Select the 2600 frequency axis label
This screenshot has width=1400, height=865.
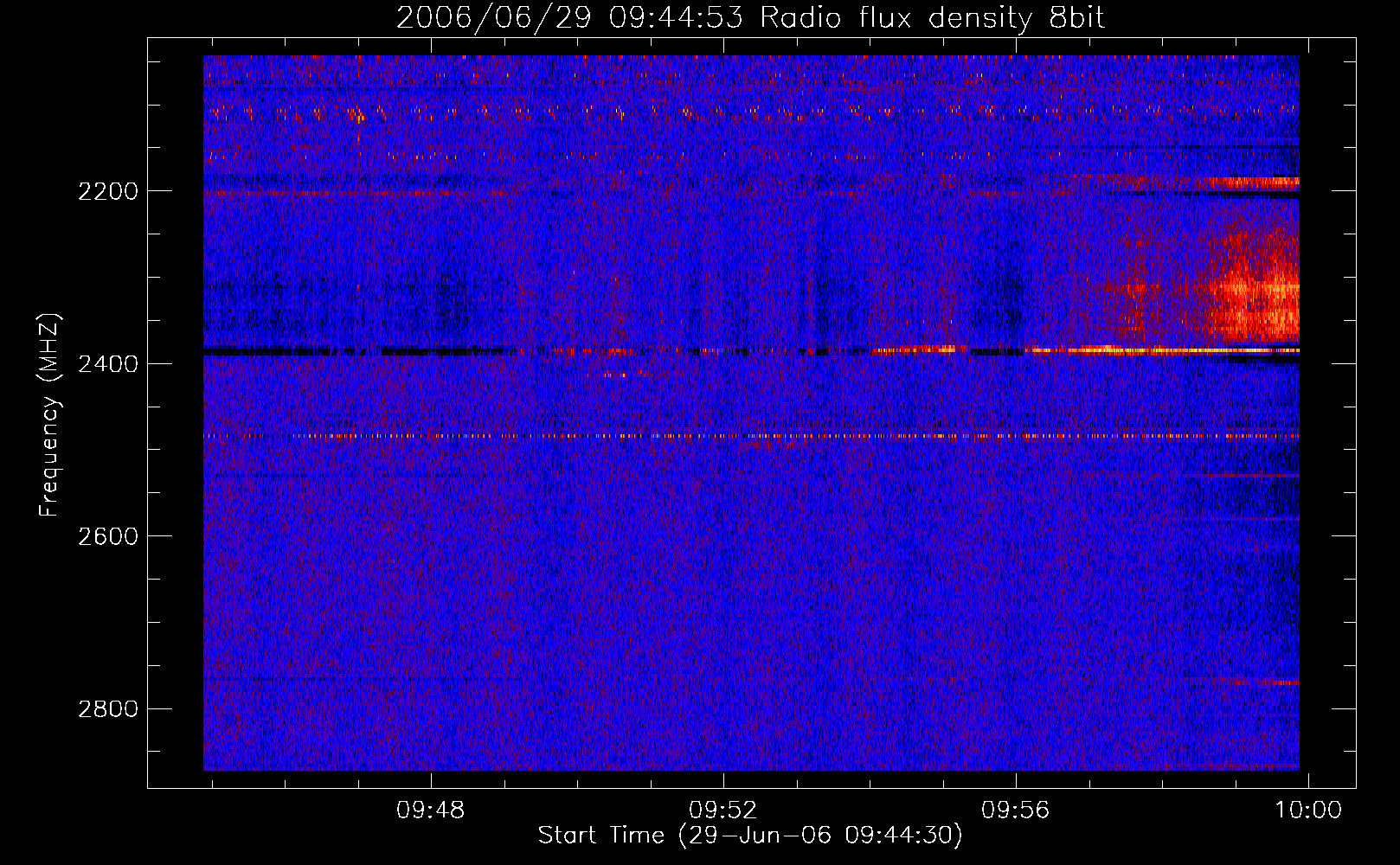pyautogui.click(x=107, y=536)
